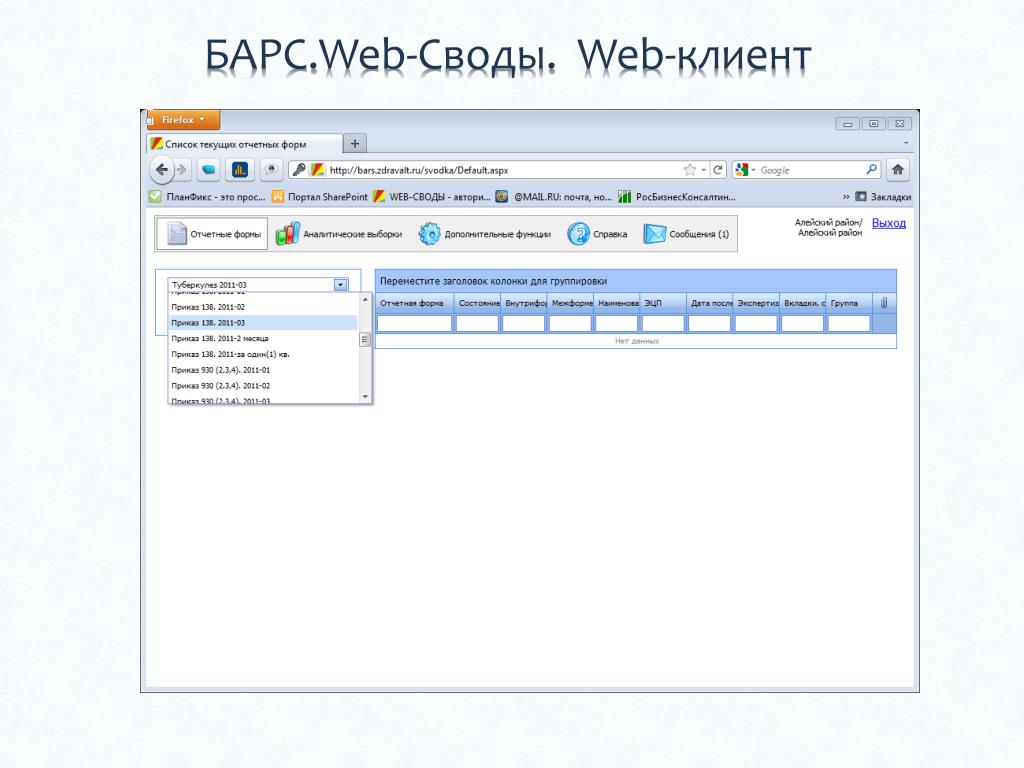This screenshot has height=768, width=1024.
Task: Bookmark the page with the star icon
Action: 690,170
